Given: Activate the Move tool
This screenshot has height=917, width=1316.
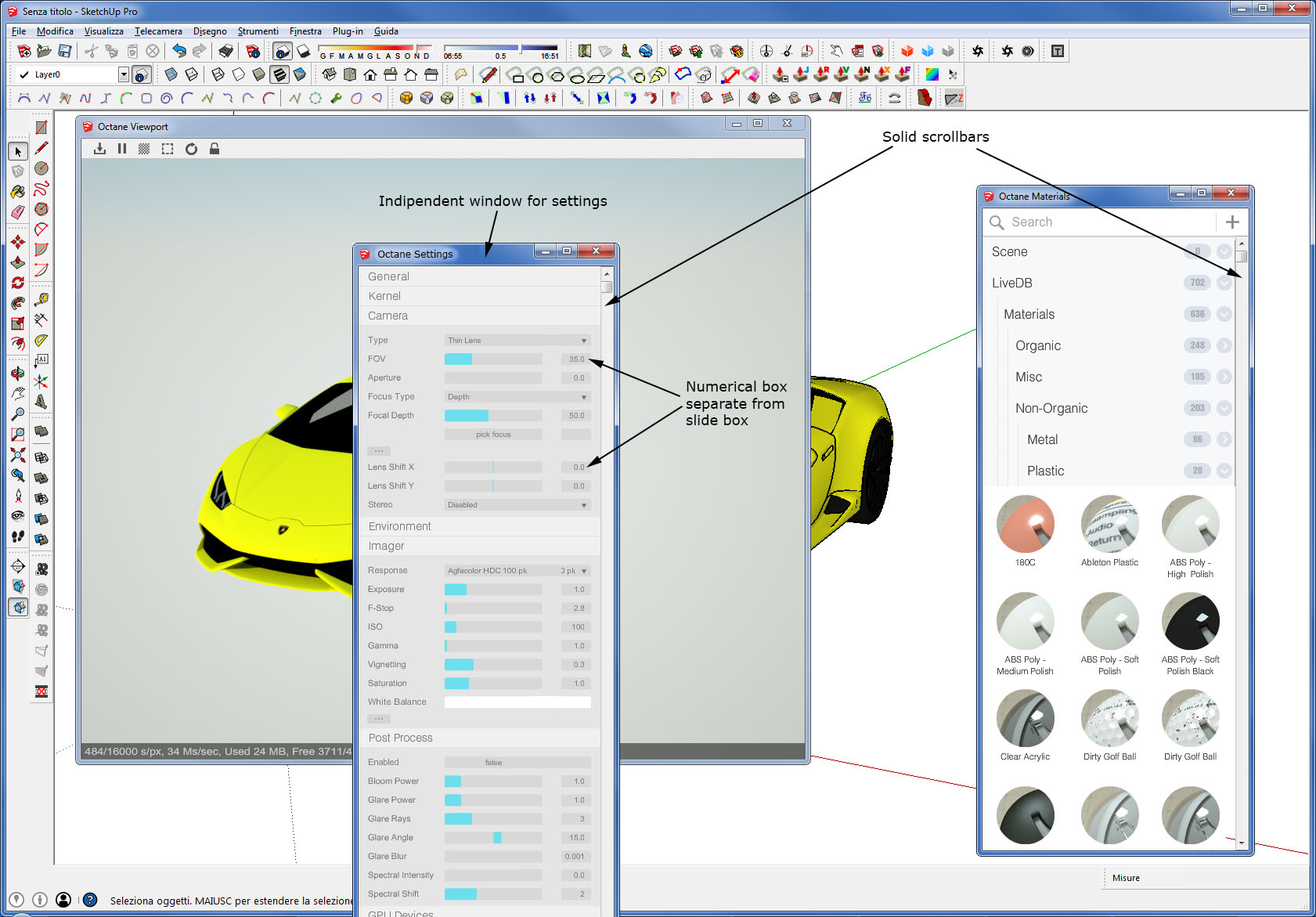Looking at the screenshot, I should click(18, 242).
